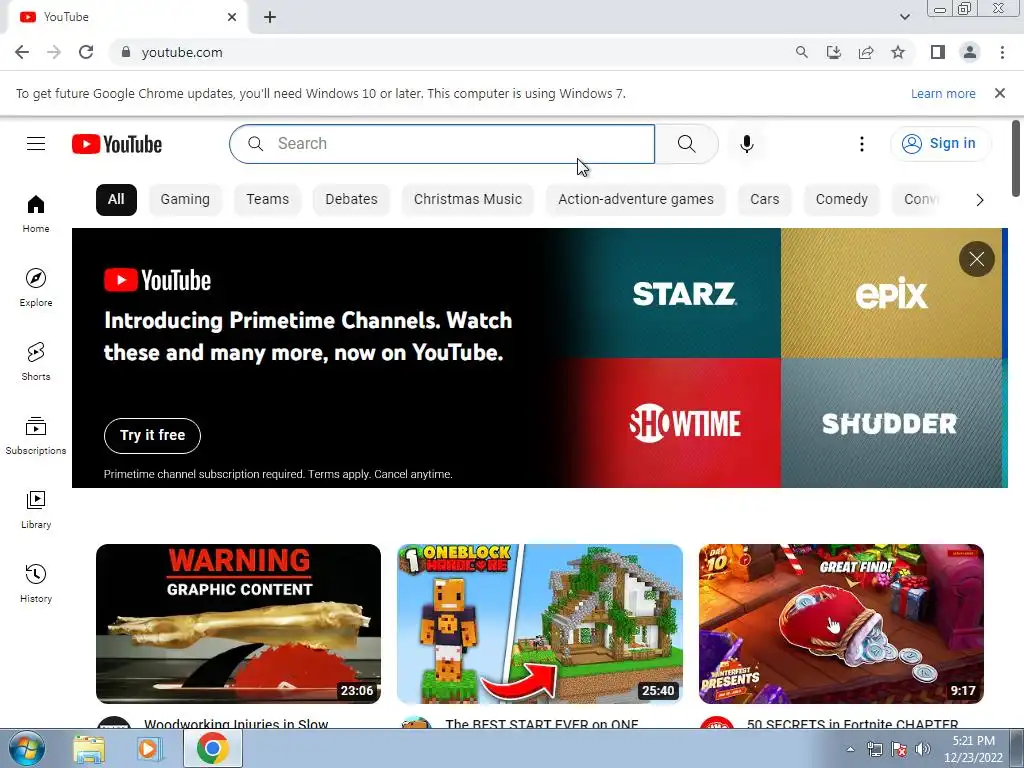This screenshot has width=1024, height=768.
Task: Open Windows Media Player from the taskbar
Action: (150, 749)
